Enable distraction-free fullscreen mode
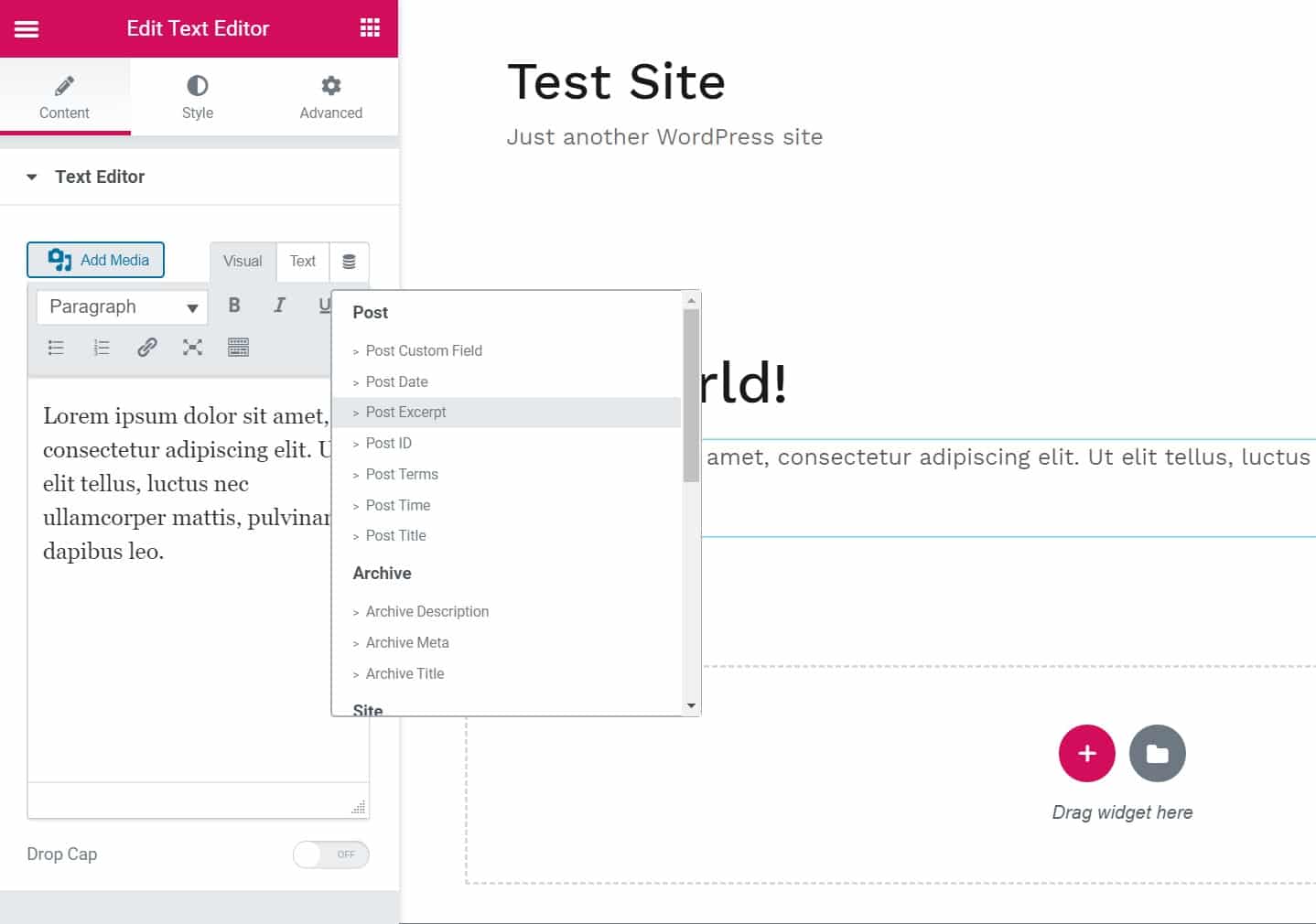Image resolution: width=1316 pixels, height=924 pixels. [192, 348]
